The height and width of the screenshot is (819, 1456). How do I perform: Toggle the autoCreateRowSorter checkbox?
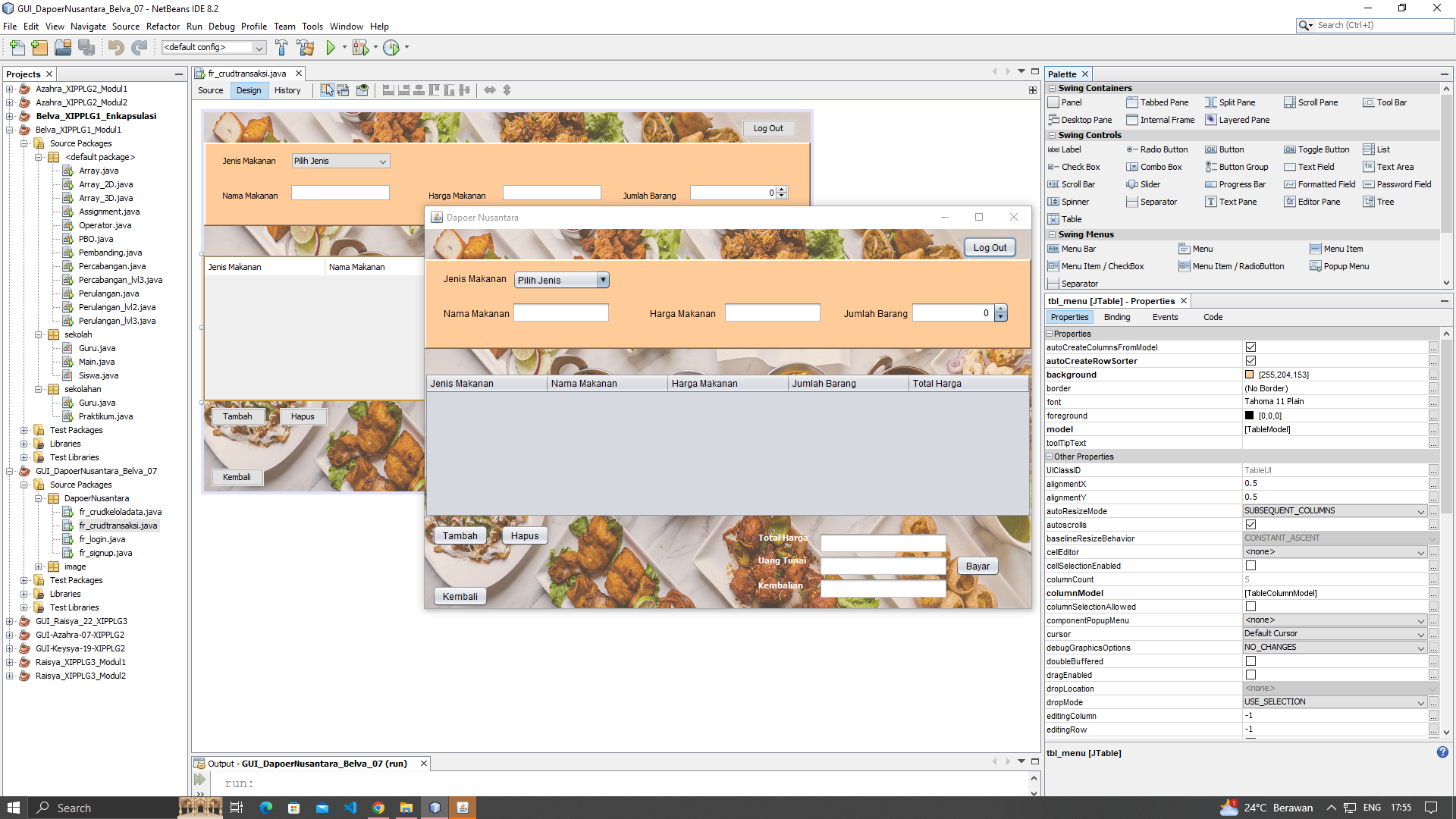tap(1250, 361)
